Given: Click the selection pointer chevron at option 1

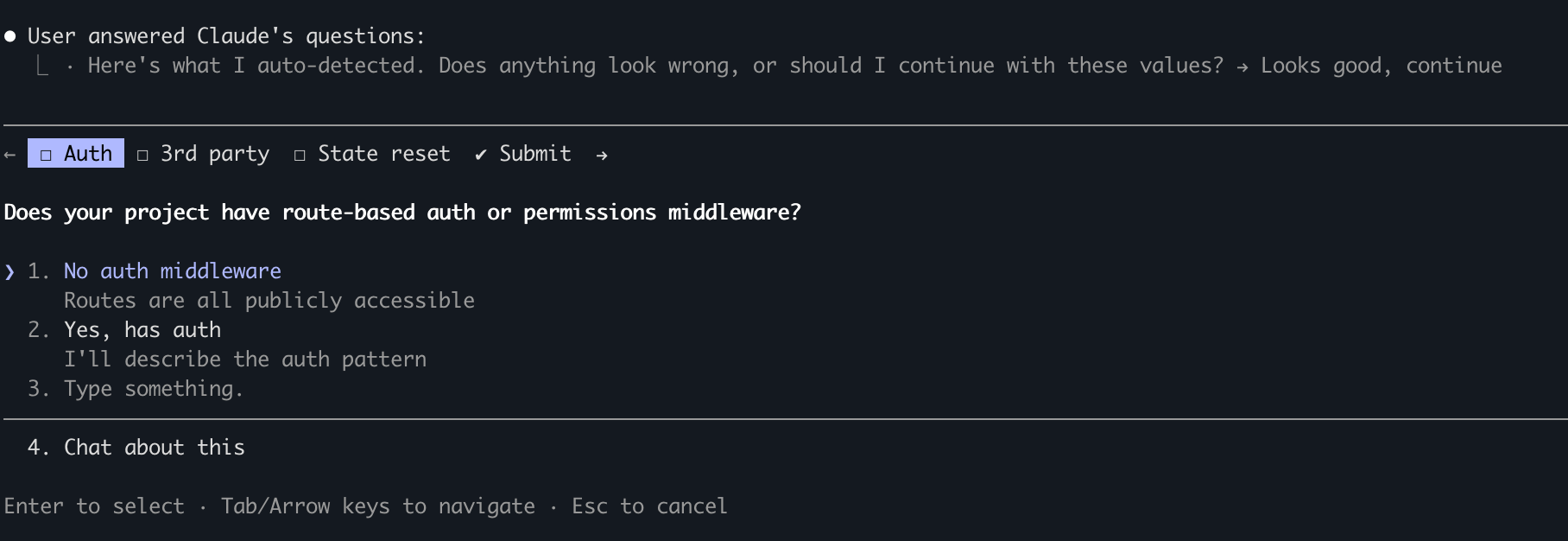Looking at the screenshot, I should (x=9, y=271).
